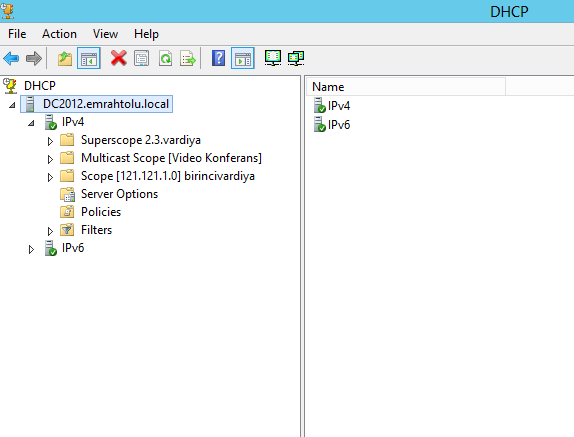
Task: Collapse the IPv4 tree node
Action: [31, 123]
